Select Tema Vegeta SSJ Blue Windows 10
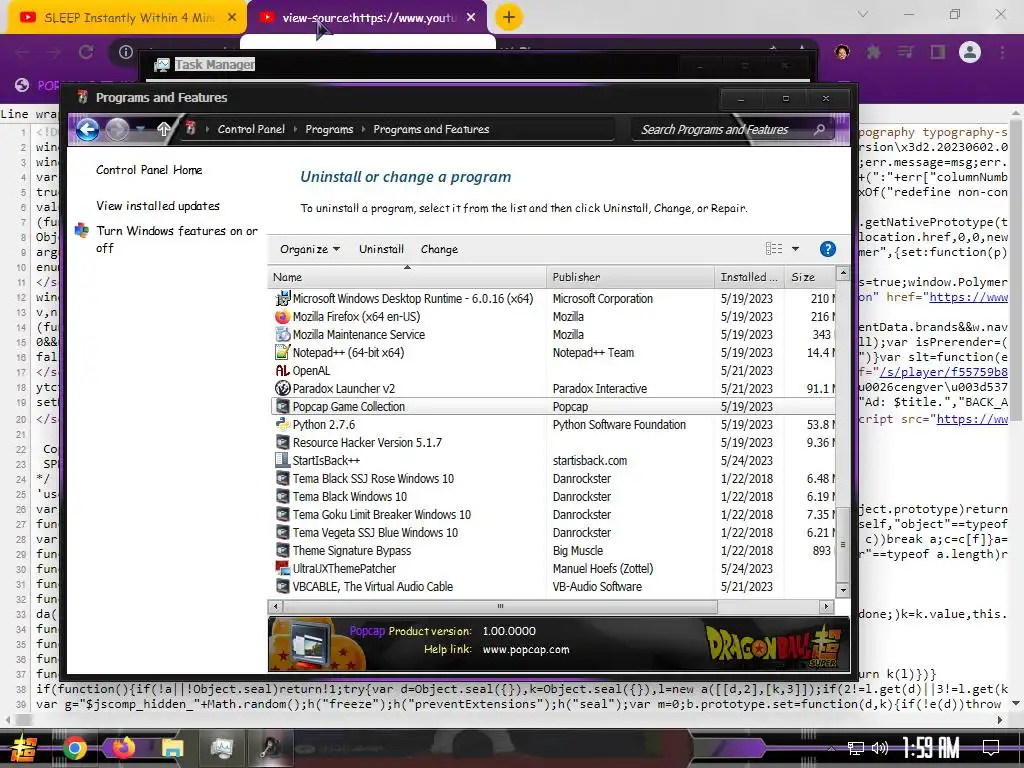This screenshot has height=768, width=1024. click(552, 533)
